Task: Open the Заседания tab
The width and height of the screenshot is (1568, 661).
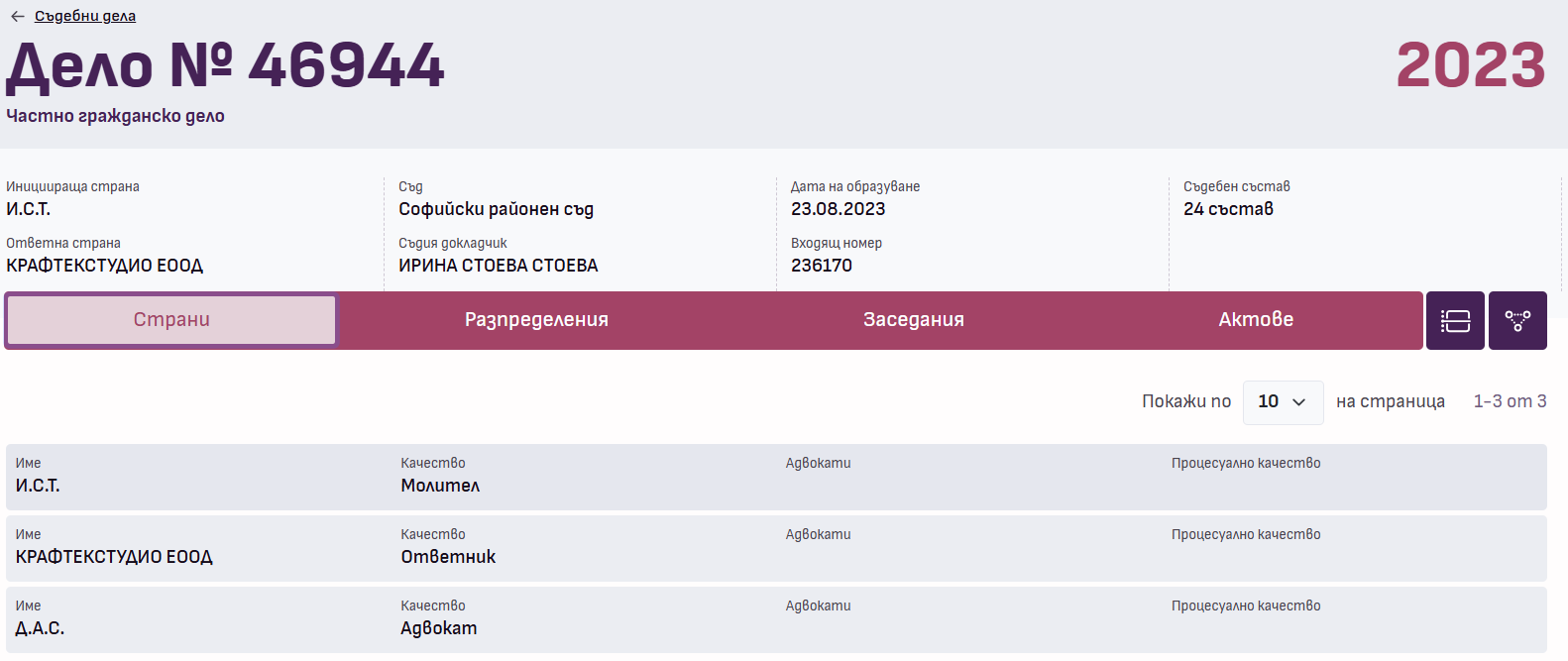Action: [x=913, y=320]
